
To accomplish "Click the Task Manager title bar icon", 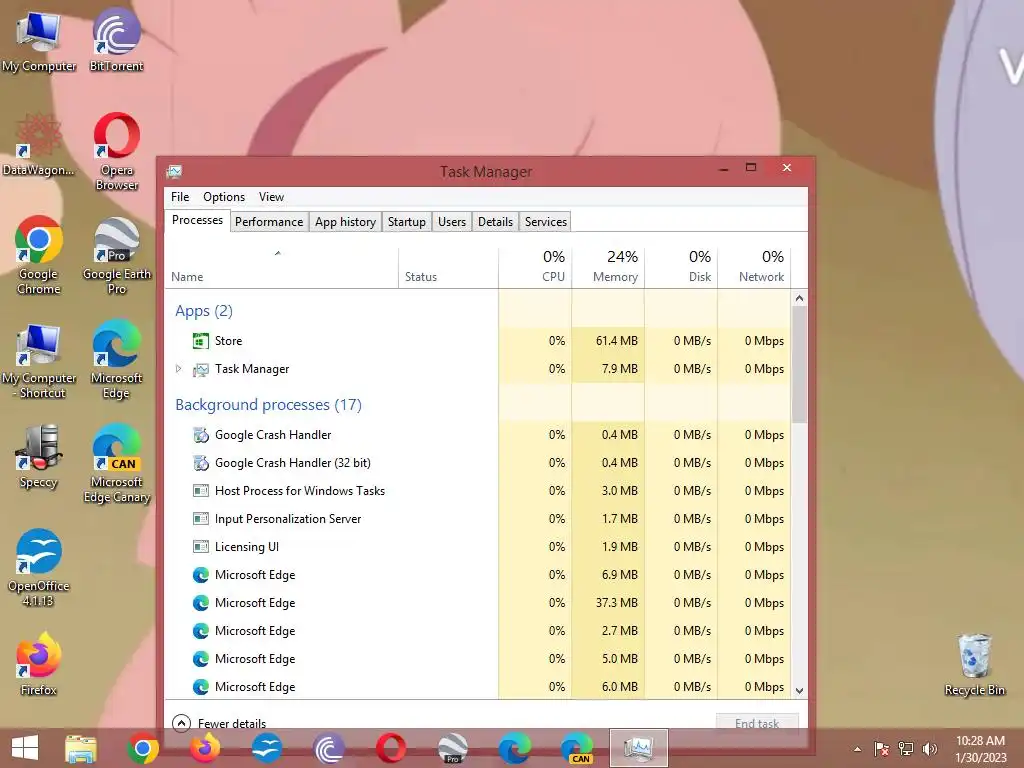I will pyautogui.click(x=174, y=172).
